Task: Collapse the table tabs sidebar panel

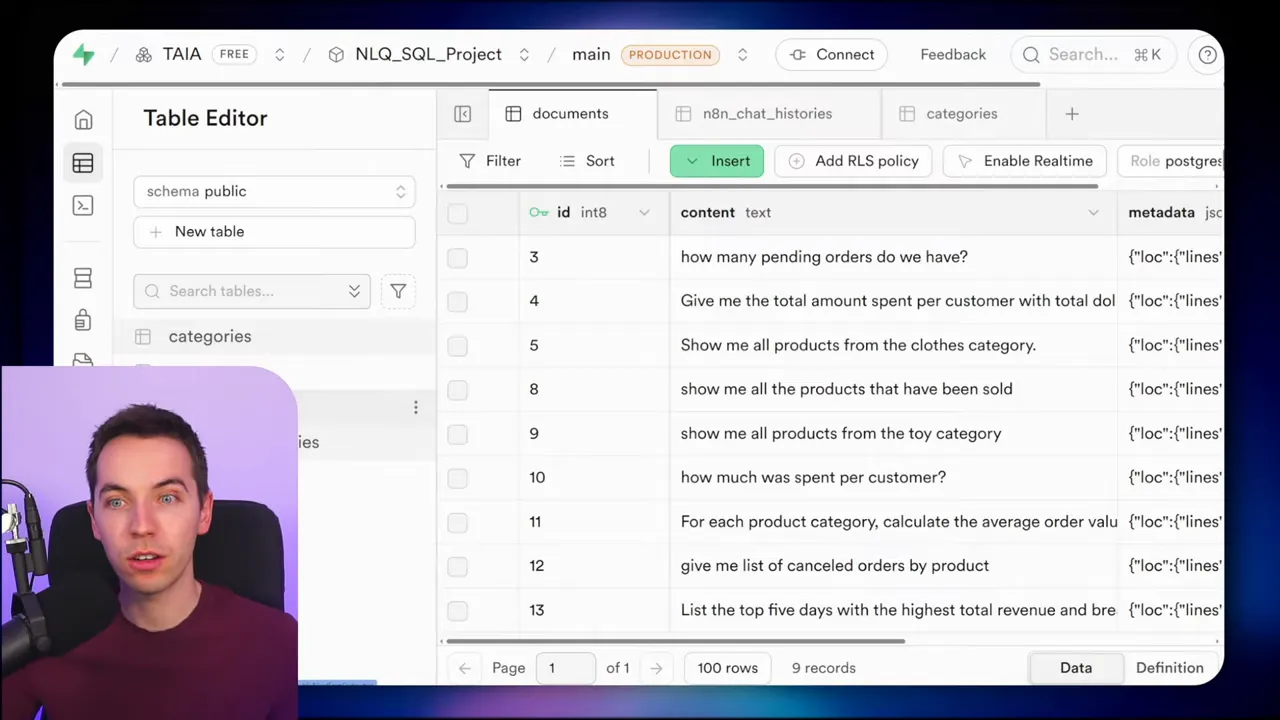Action: (462, 113)
